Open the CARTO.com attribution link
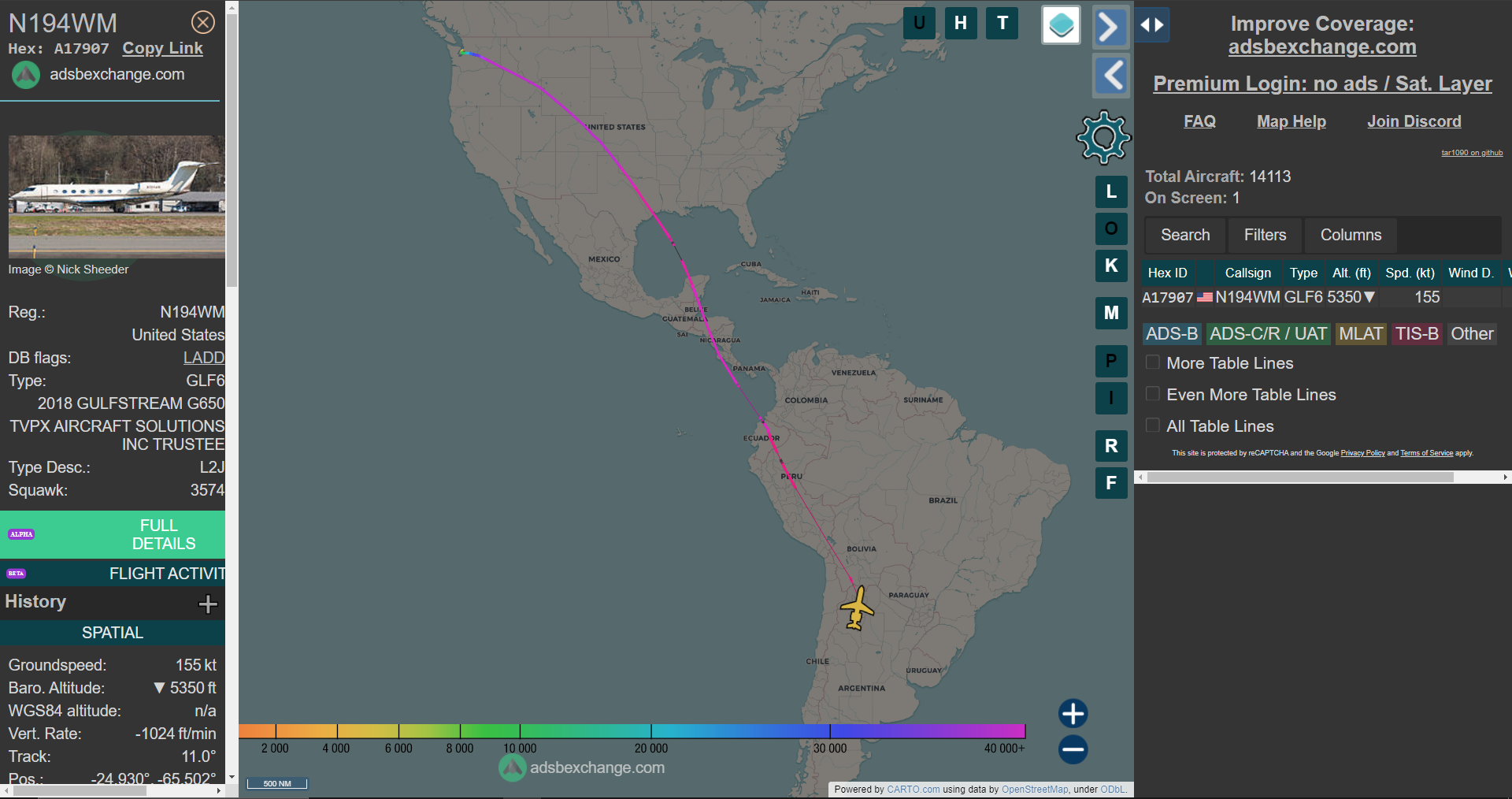The width and height of the screenshot is (1512, 799). pos(913,790)
